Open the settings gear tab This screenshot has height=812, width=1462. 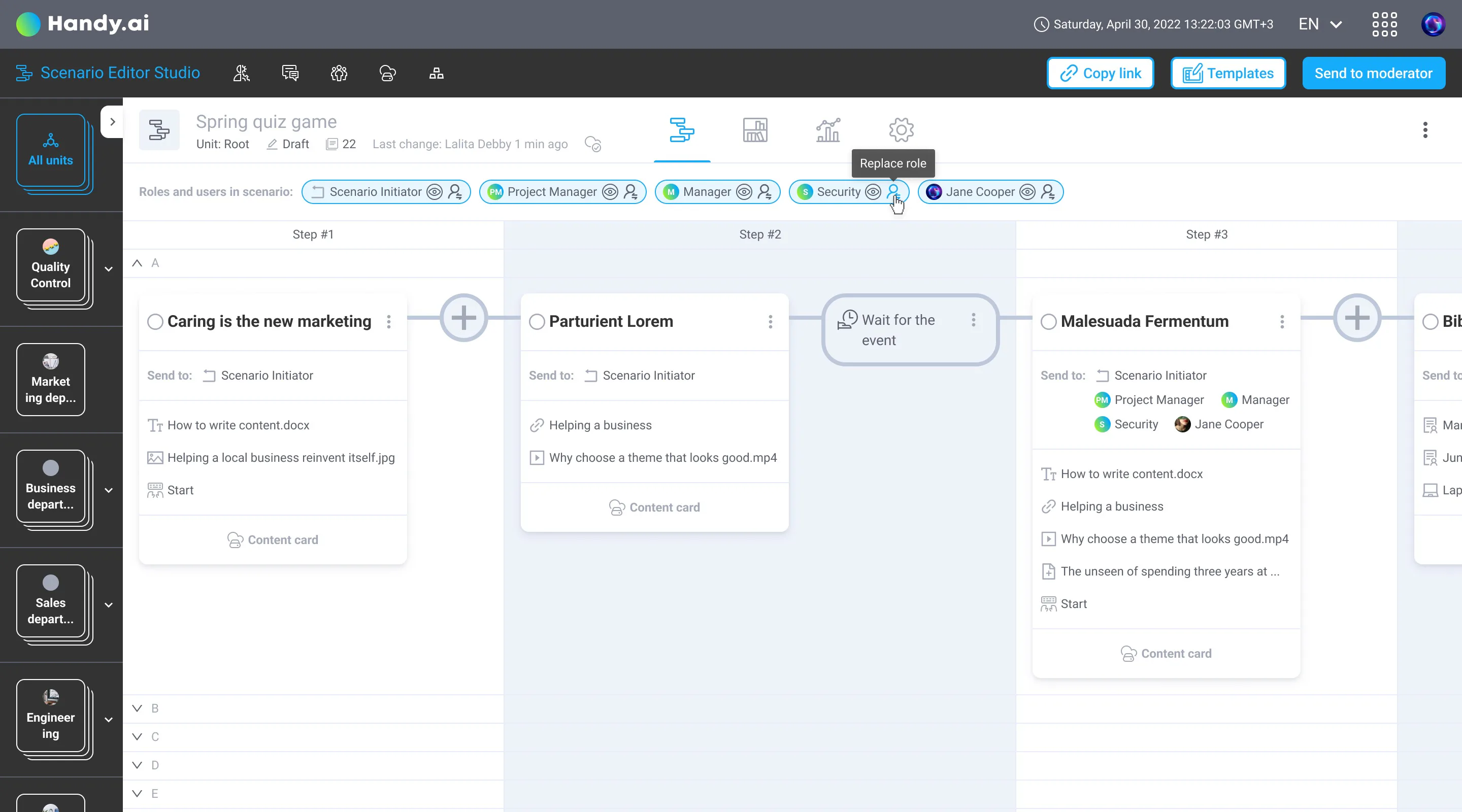point(901,130)
